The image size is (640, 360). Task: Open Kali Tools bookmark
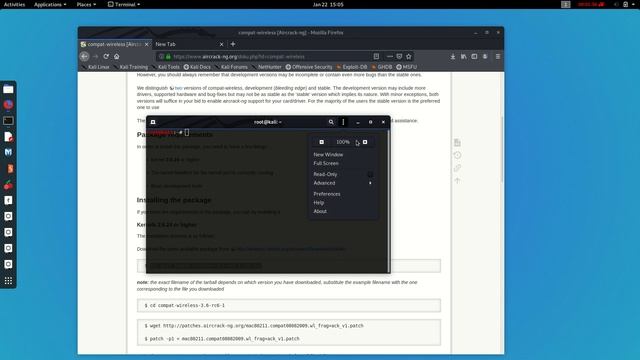[x=166, y=67]
